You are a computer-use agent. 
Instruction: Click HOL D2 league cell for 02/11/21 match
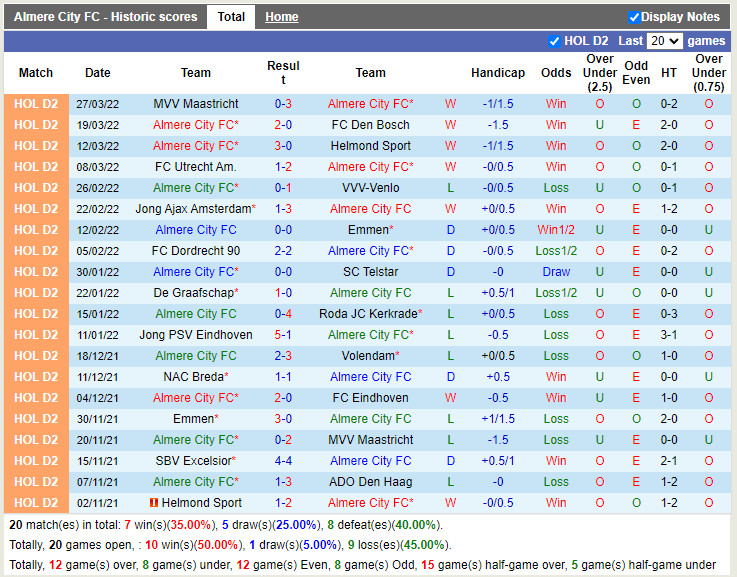pyautogui.click(x=36, y=503)
